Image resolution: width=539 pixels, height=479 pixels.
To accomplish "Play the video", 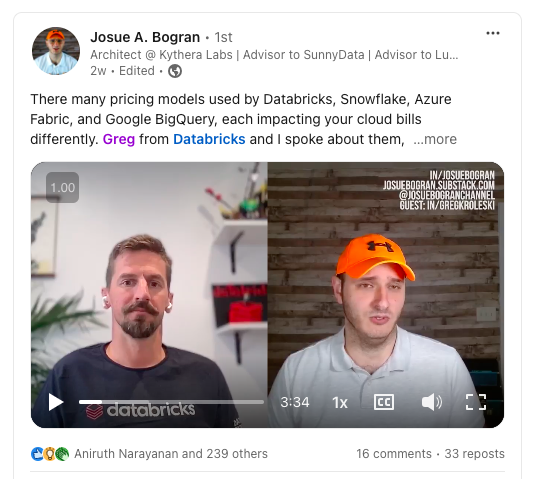I will (x=56, y=402).
